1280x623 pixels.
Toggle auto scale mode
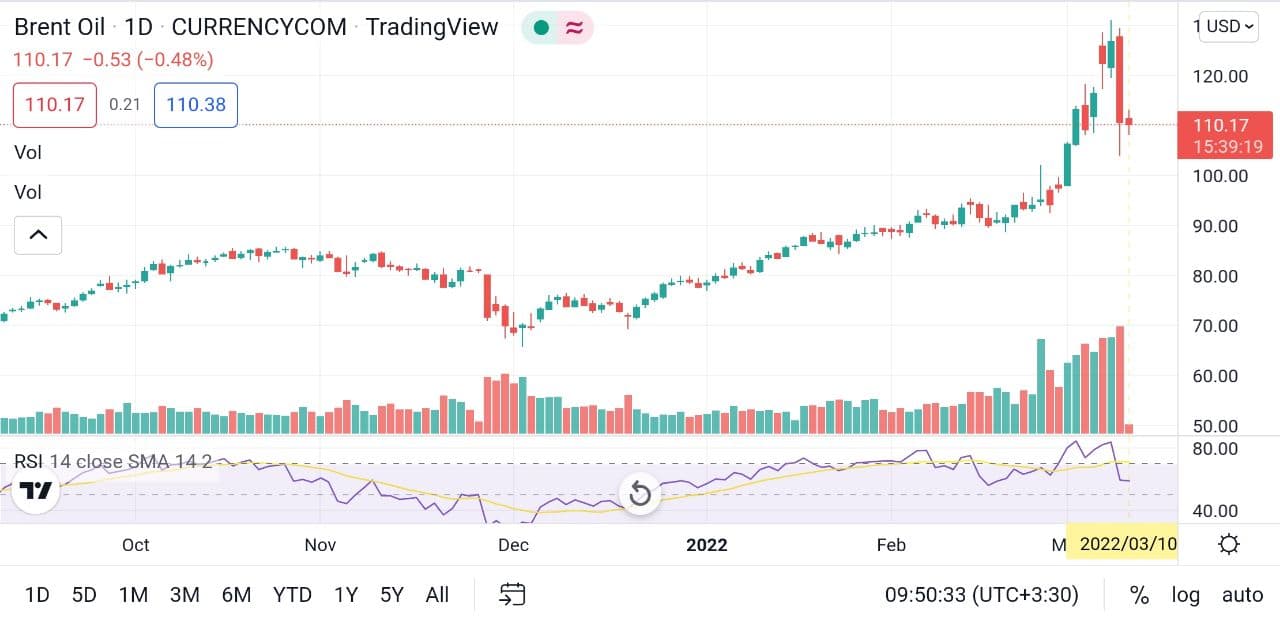point(1243,595)
